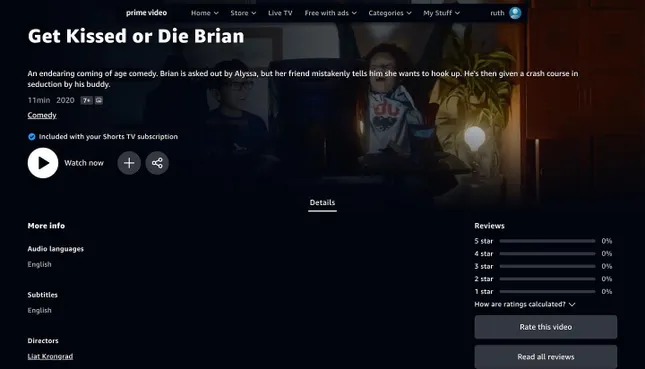
Task: Click Read all reviews button
Action: pyautogui.click(x=545, y=357)
